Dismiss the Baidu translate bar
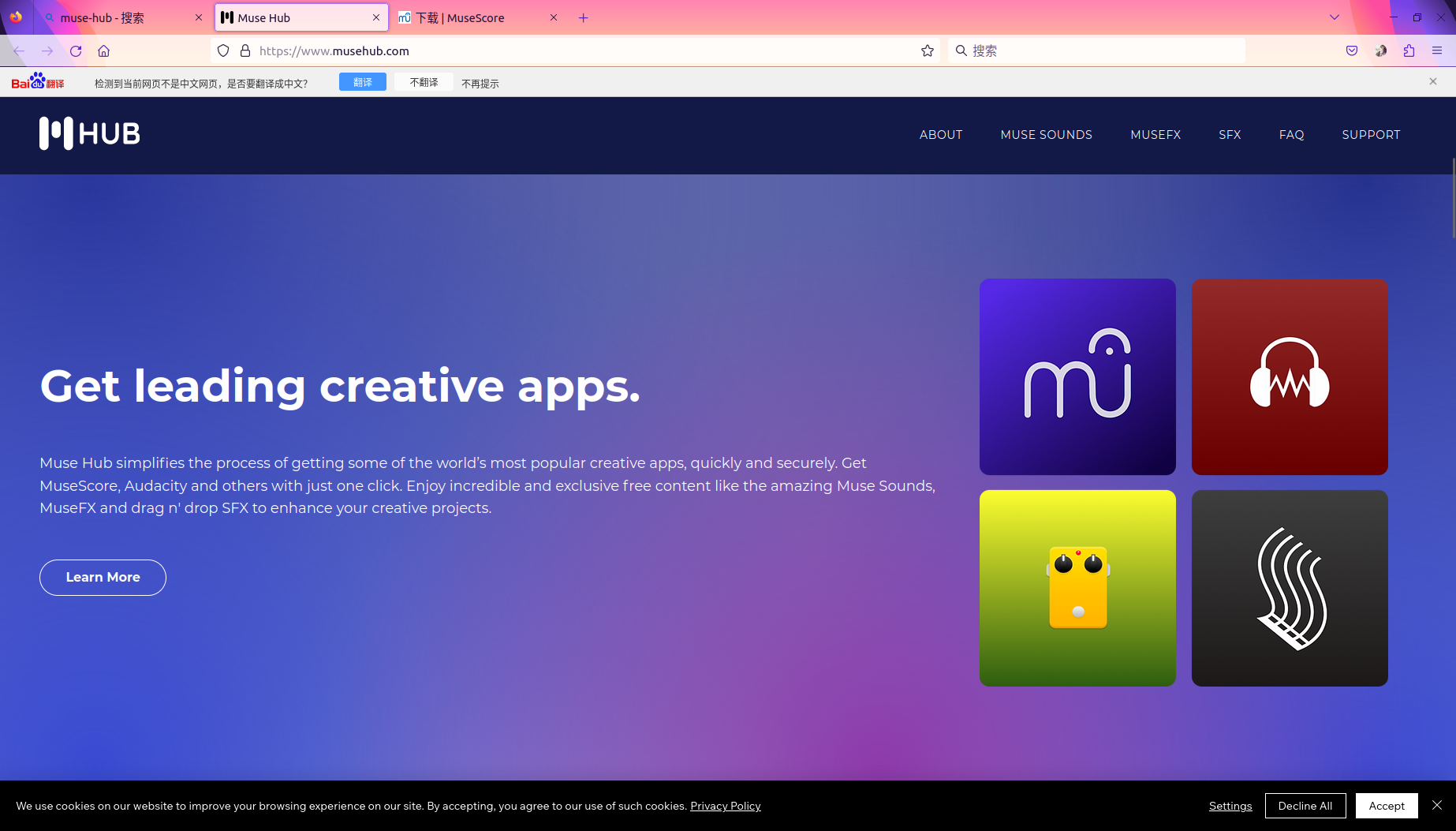Screen dimensions: 1456x831 (x=1433, y=81)
